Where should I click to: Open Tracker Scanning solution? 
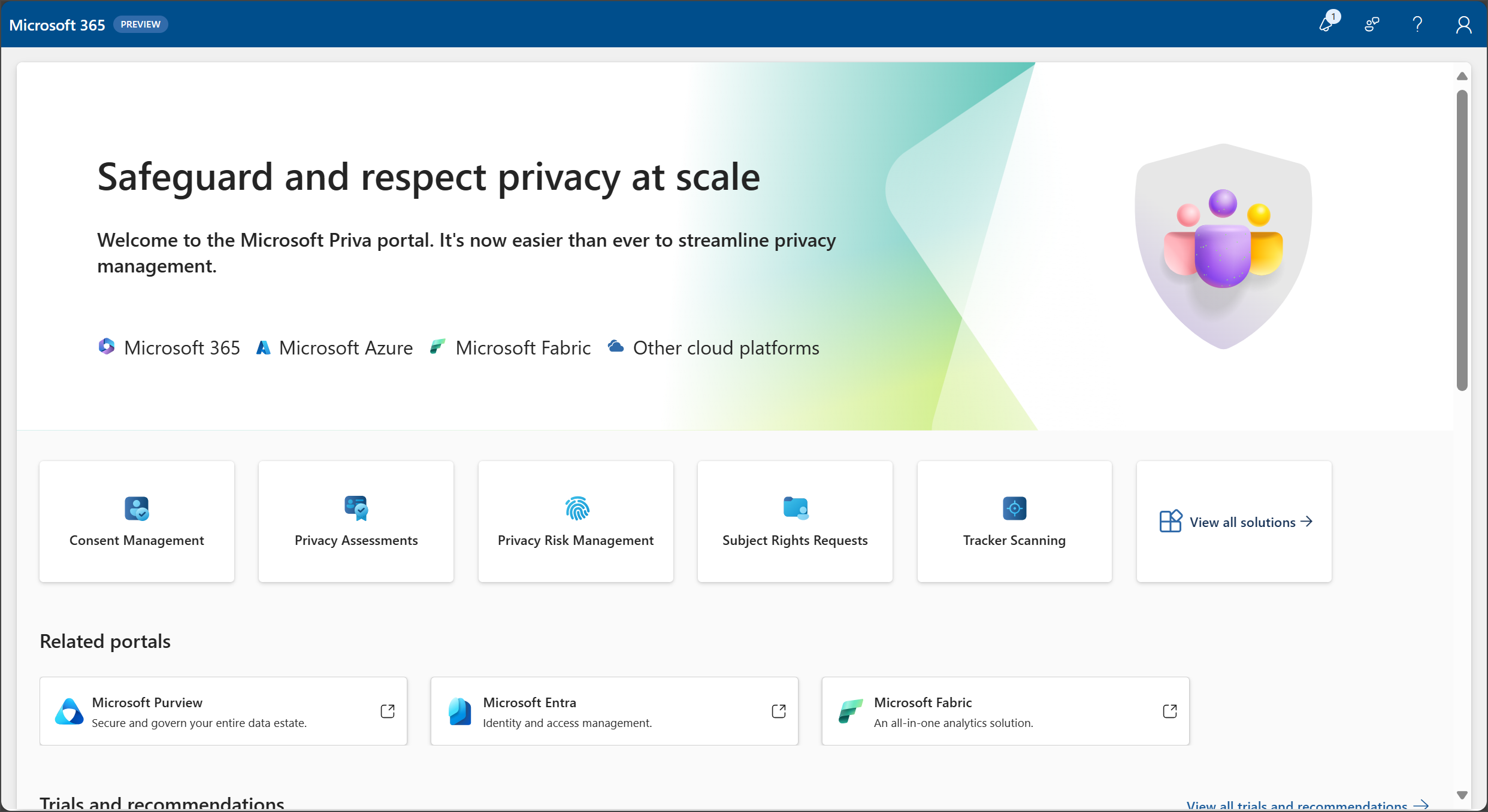coord(1013,521)
